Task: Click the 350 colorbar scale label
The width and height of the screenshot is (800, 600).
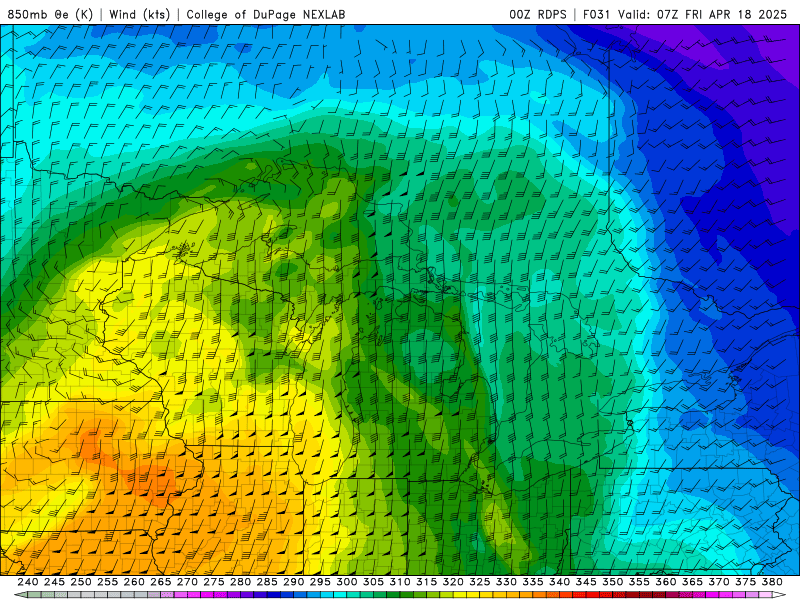Action: tap(612, 582)
